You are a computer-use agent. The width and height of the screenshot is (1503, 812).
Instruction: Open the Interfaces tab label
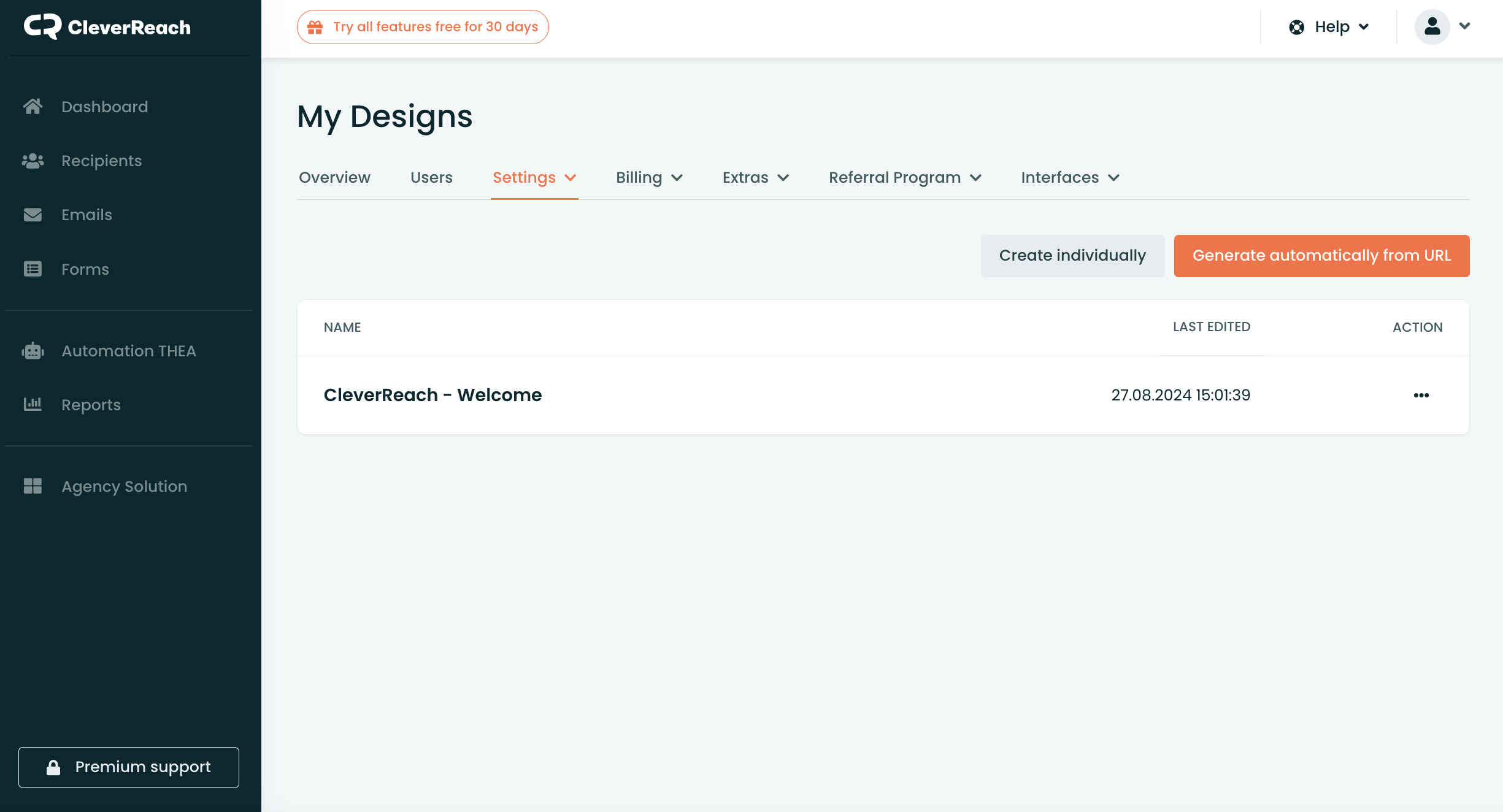[1059, 177]
